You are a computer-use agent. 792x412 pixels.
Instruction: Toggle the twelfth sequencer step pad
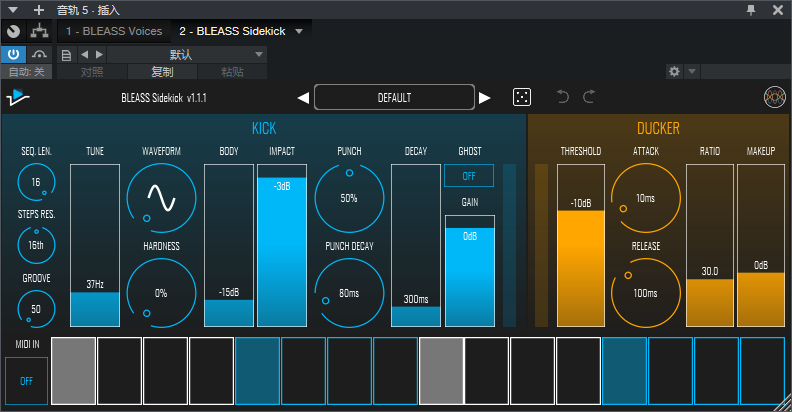[579, 371]
